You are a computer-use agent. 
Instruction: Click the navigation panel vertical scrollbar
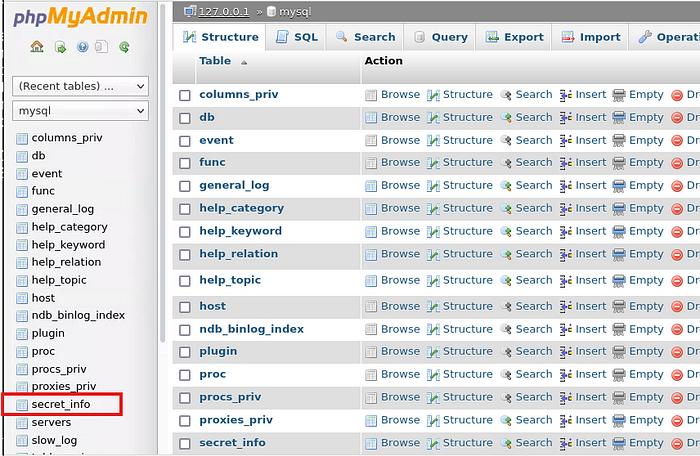[x=162, y=174]
